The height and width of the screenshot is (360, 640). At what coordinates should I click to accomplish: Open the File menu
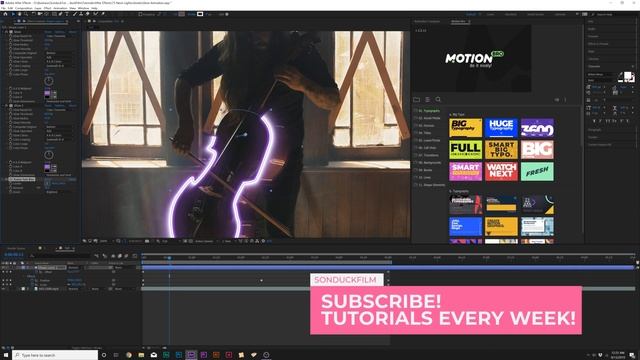tap(4, 8)
